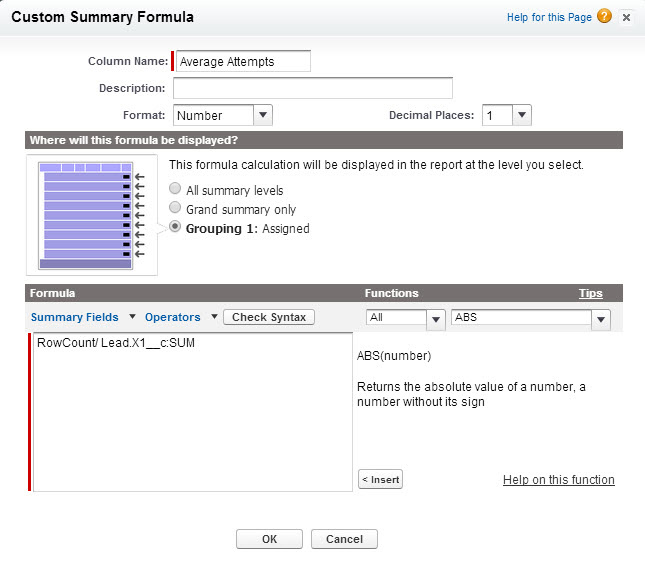
Task: Select the All summary levels option
Action: (x=175, y=188)
